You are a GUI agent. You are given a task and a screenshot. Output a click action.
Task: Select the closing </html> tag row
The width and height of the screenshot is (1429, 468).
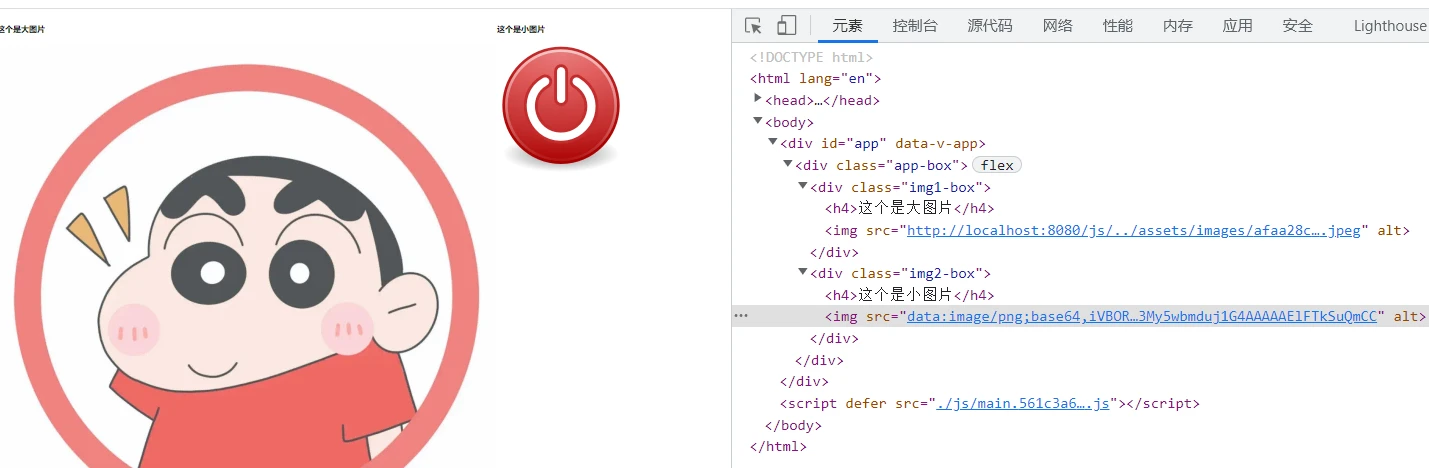(x=778, y=447)
